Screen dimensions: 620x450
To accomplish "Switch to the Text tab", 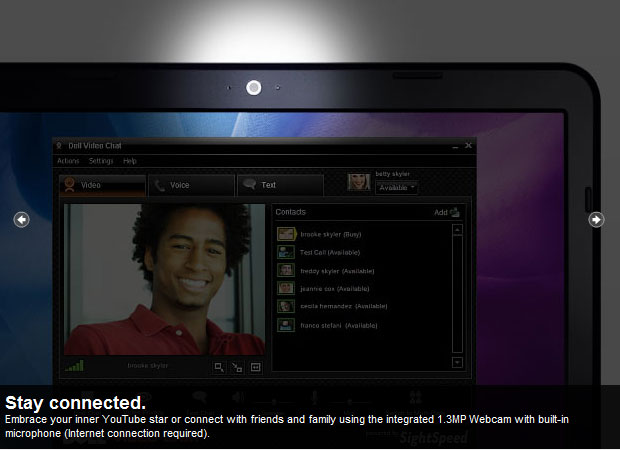I will coord(279,185).
